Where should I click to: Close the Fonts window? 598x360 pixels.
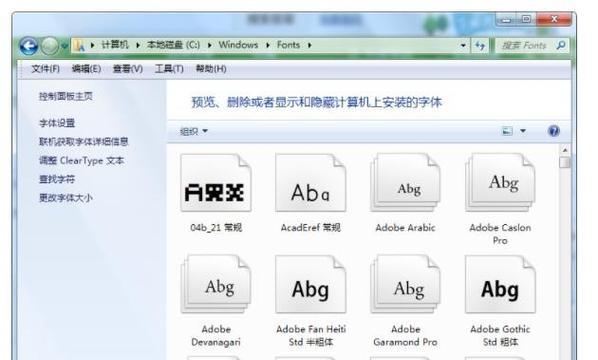[554, 19]
